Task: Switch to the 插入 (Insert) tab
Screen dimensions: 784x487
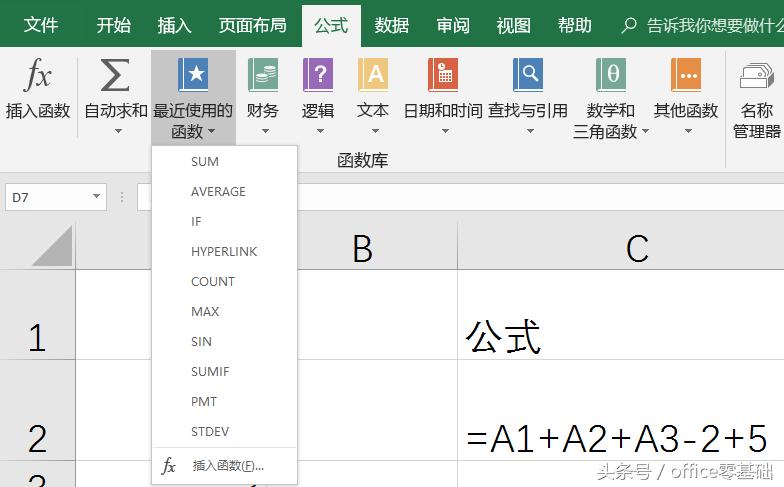Action: (175, 25)
